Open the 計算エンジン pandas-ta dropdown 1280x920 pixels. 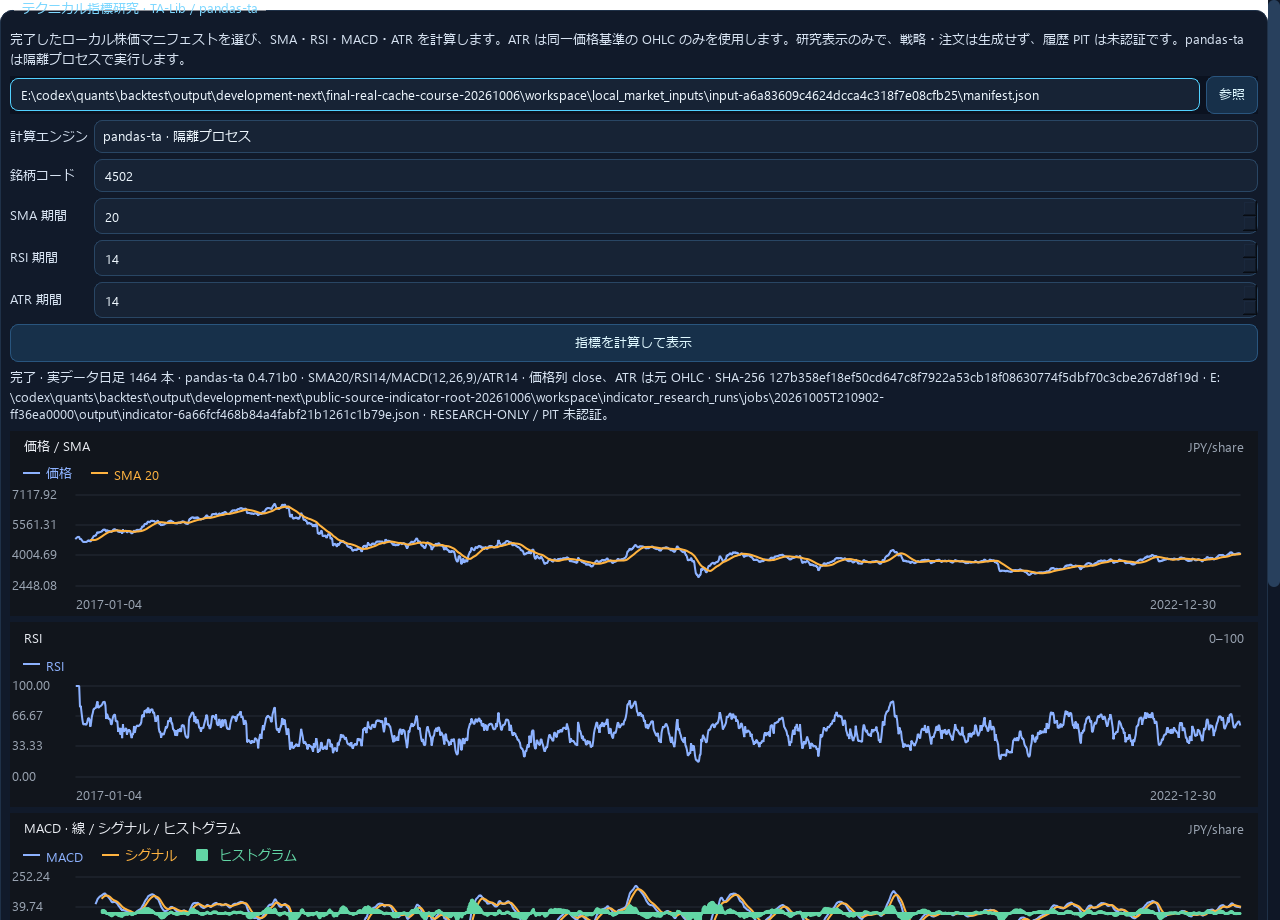pos(675,137)
